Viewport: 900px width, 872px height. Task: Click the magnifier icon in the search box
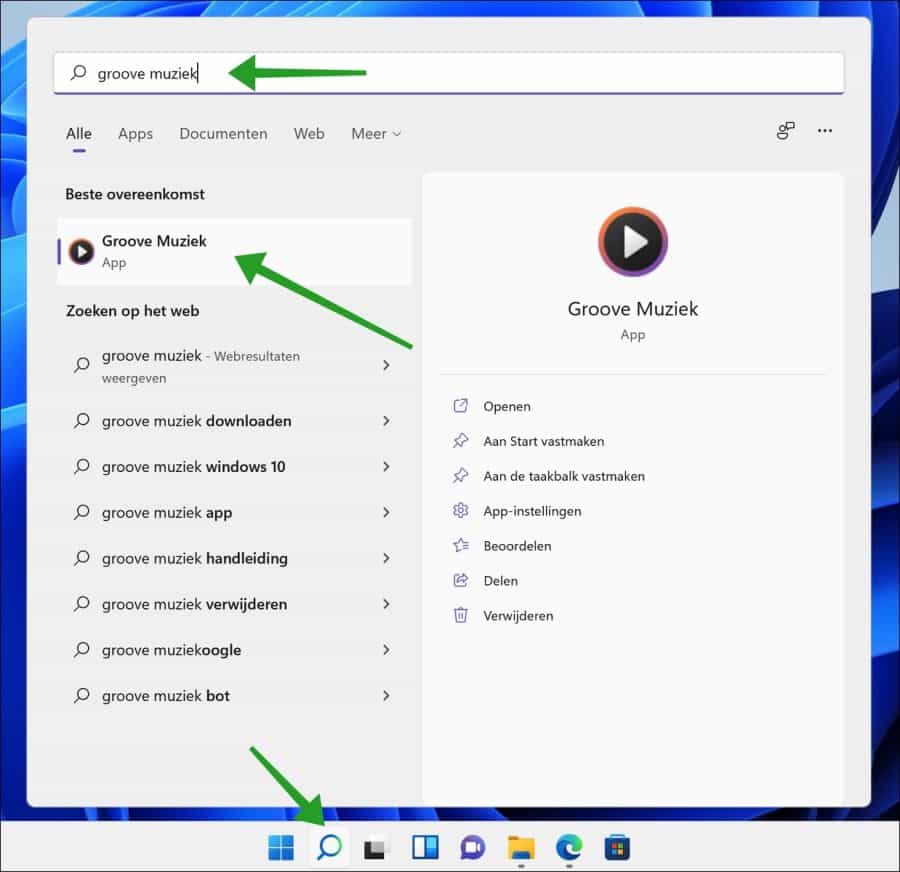point(79,72)
